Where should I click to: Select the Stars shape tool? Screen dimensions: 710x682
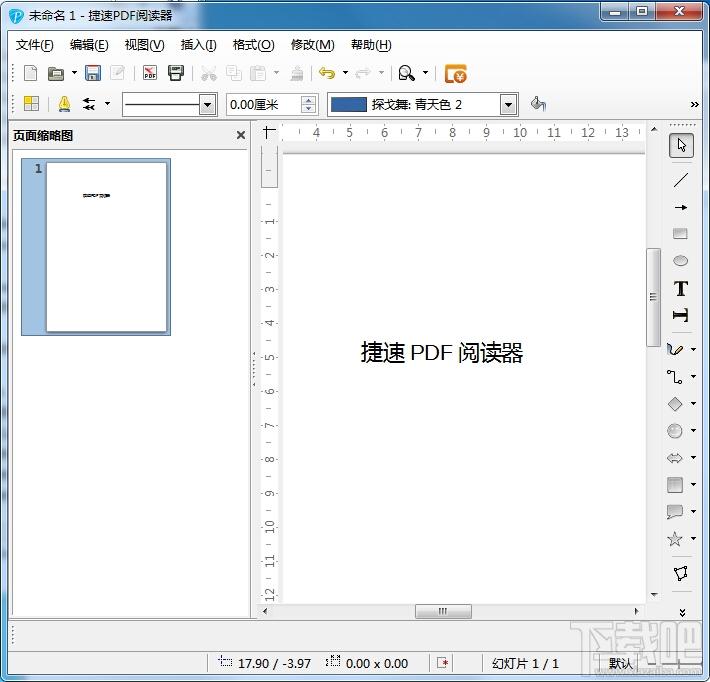click(x=675, y=539)
